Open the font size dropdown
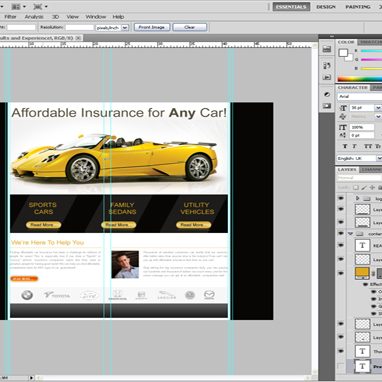Viewport: 382px width, 382px height. (378, 108)
